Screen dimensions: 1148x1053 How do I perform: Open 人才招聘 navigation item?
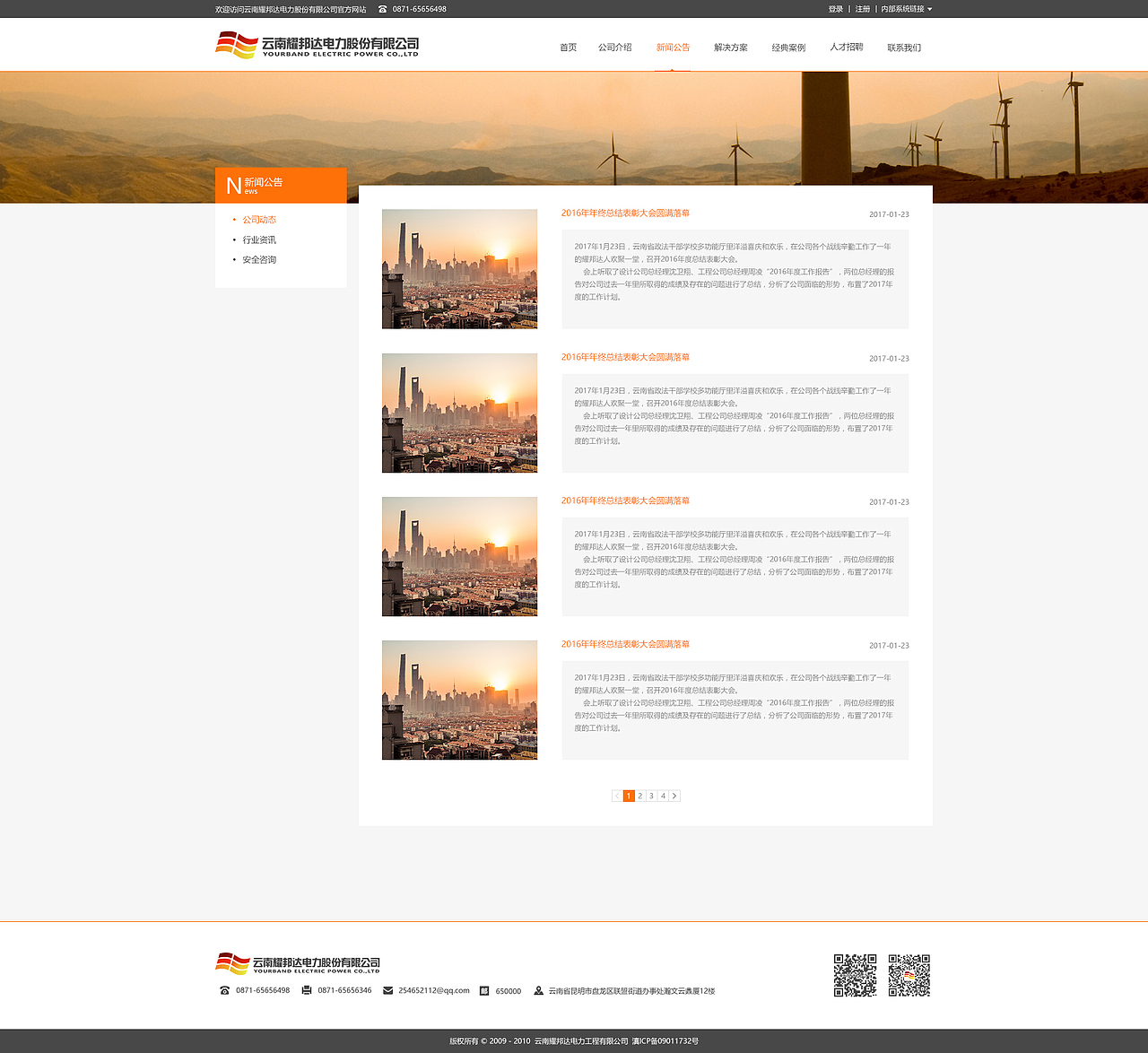pyautogui.click(x=847, y=47)
